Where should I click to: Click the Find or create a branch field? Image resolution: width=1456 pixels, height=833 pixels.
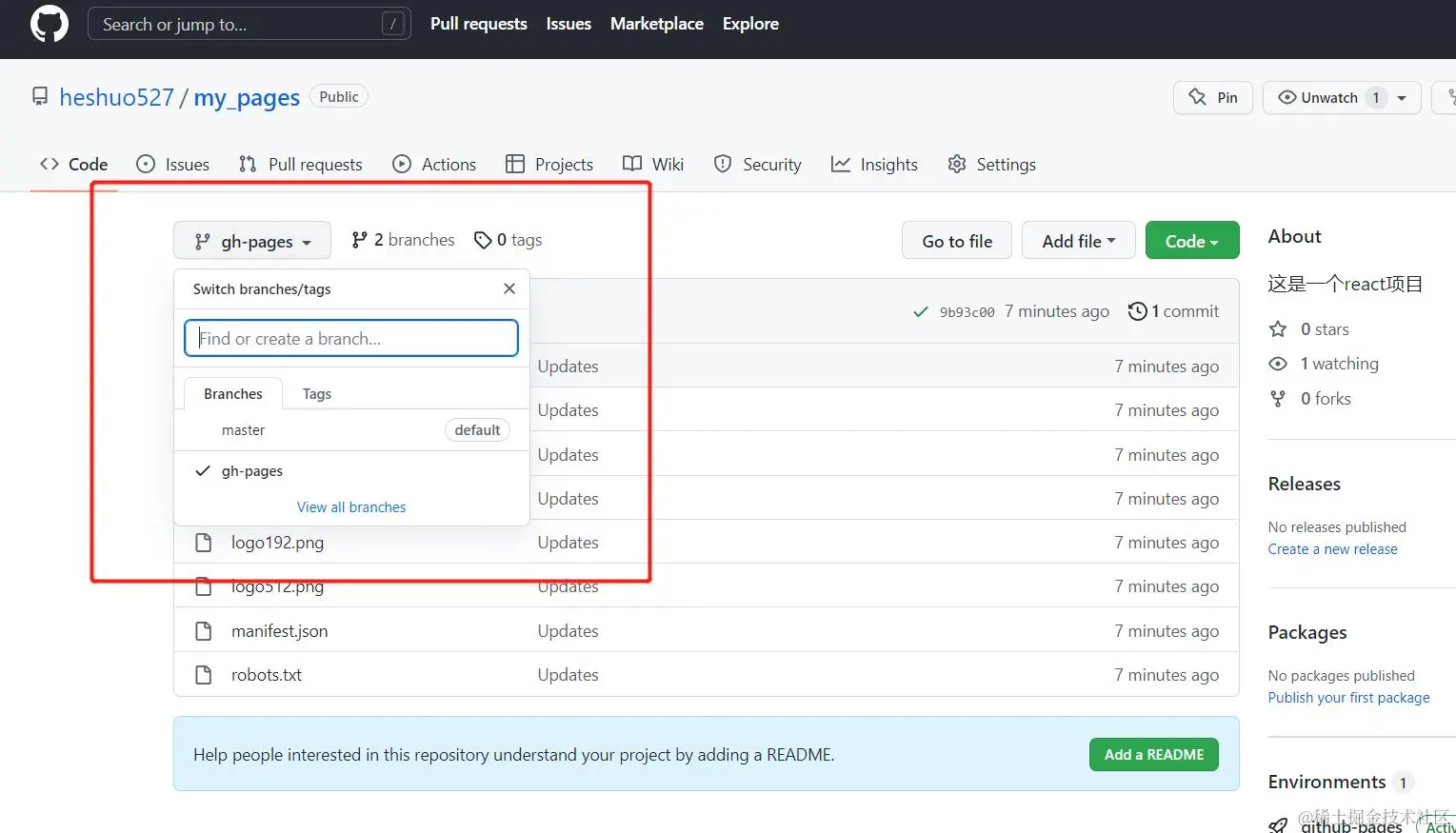(351, 338)
